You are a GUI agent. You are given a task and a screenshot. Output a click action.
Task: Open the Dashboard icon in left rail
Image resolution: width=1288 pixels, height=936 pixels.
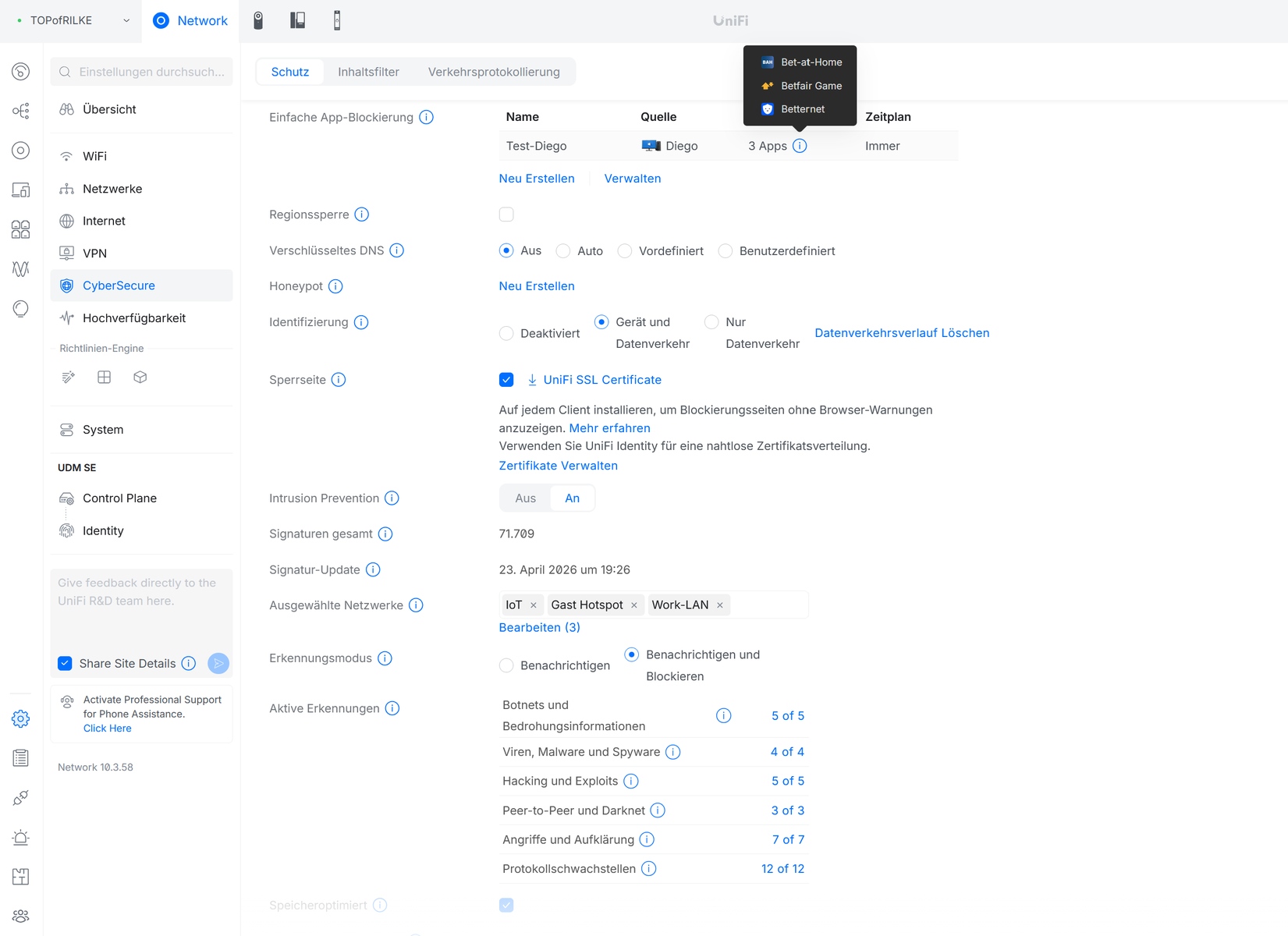(x=21, y=72)
